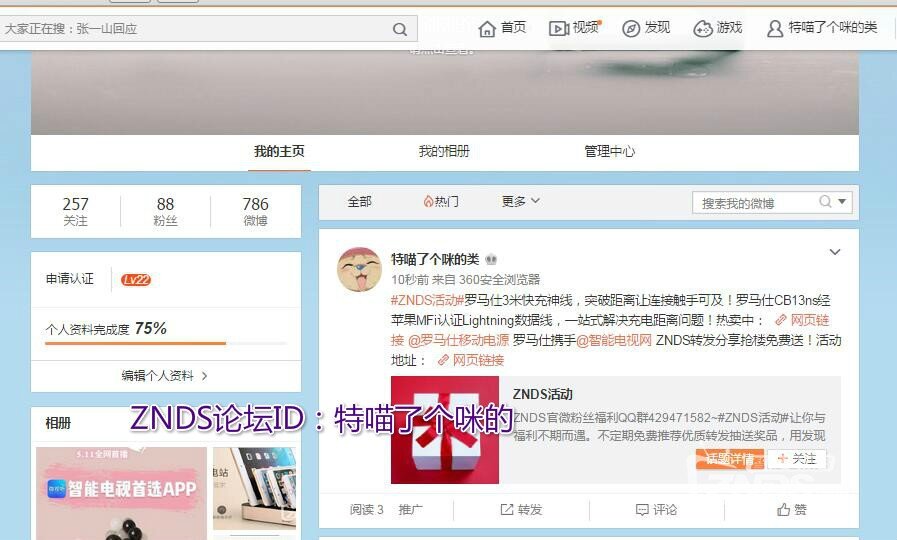Open the 游戏 gamepad icon
Viewport: 897px width, 540px height.
[x=702, y=29]
